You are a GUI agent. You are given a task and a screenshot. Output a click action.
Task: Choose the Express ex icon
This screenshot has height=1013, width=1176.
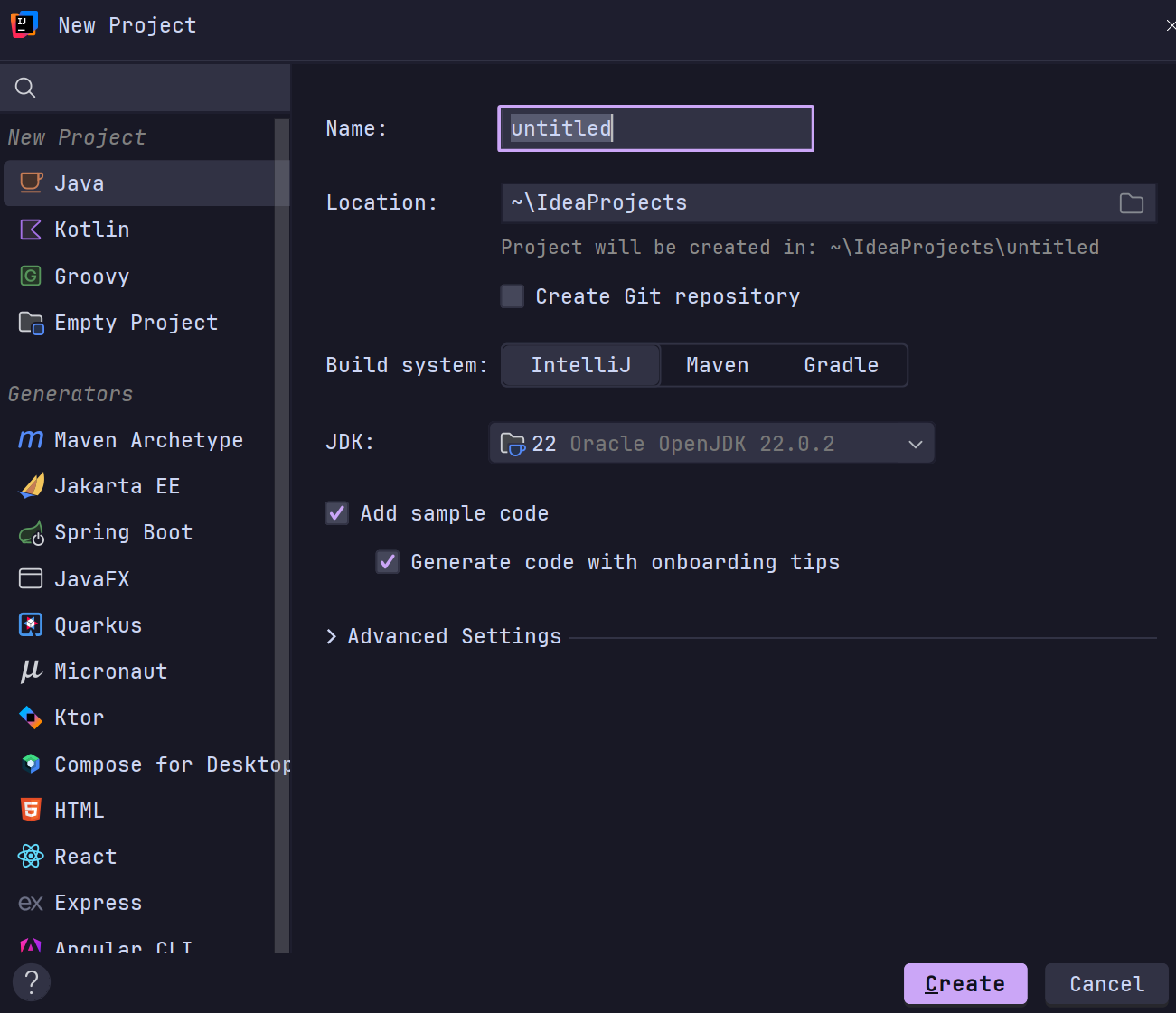(x=31, y=903)
